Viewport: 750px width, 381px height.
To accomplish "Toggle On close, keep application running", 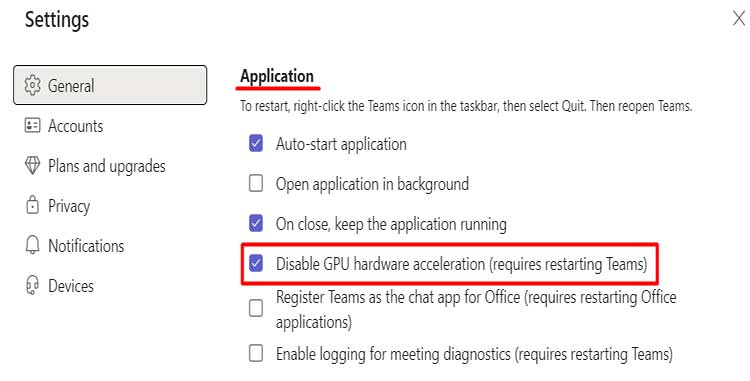I will 256,223.
